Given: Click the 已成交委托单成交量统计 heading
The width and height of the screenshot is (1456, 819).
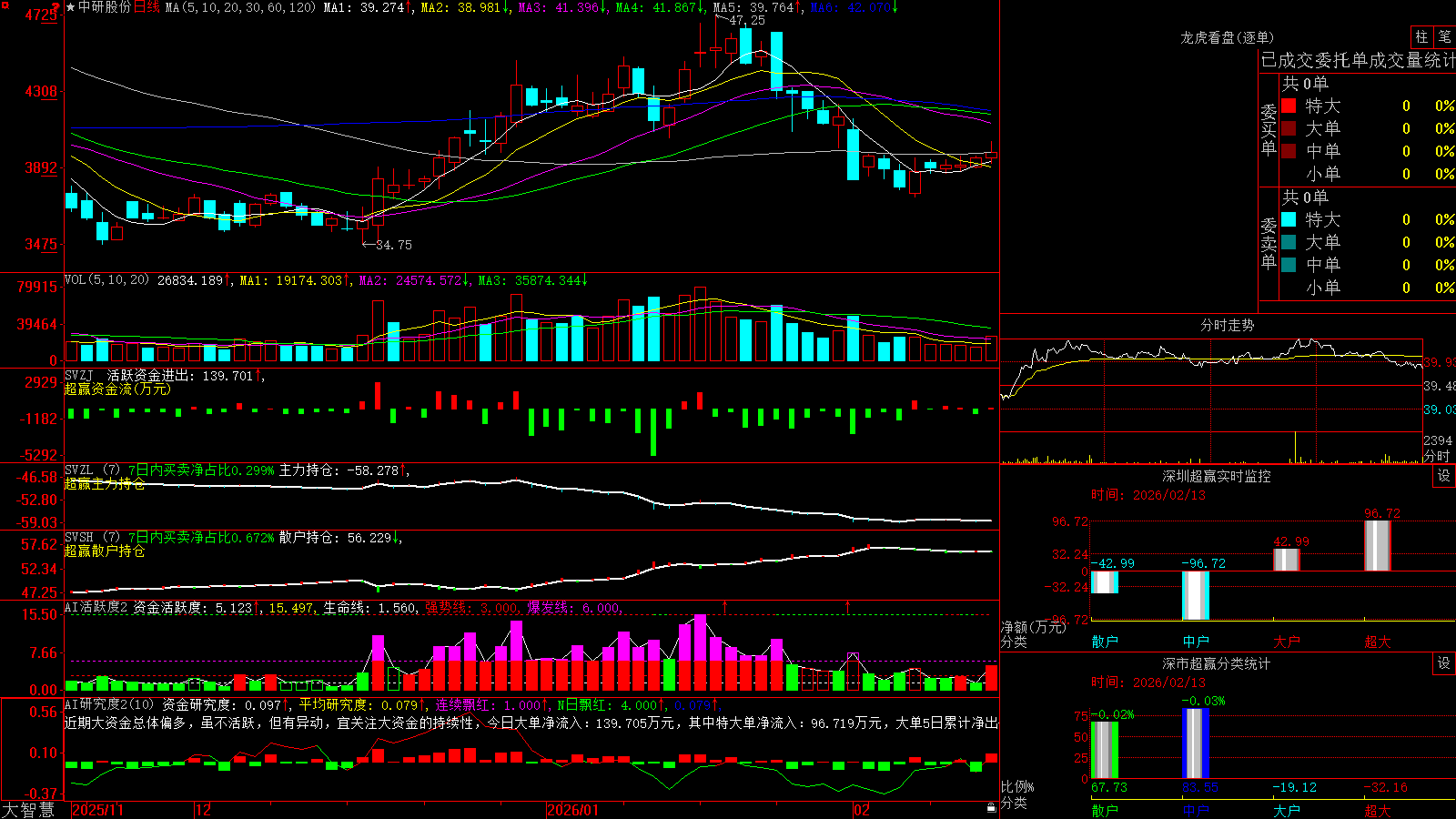Looking at the screenshot, I should click(1358, 60).
